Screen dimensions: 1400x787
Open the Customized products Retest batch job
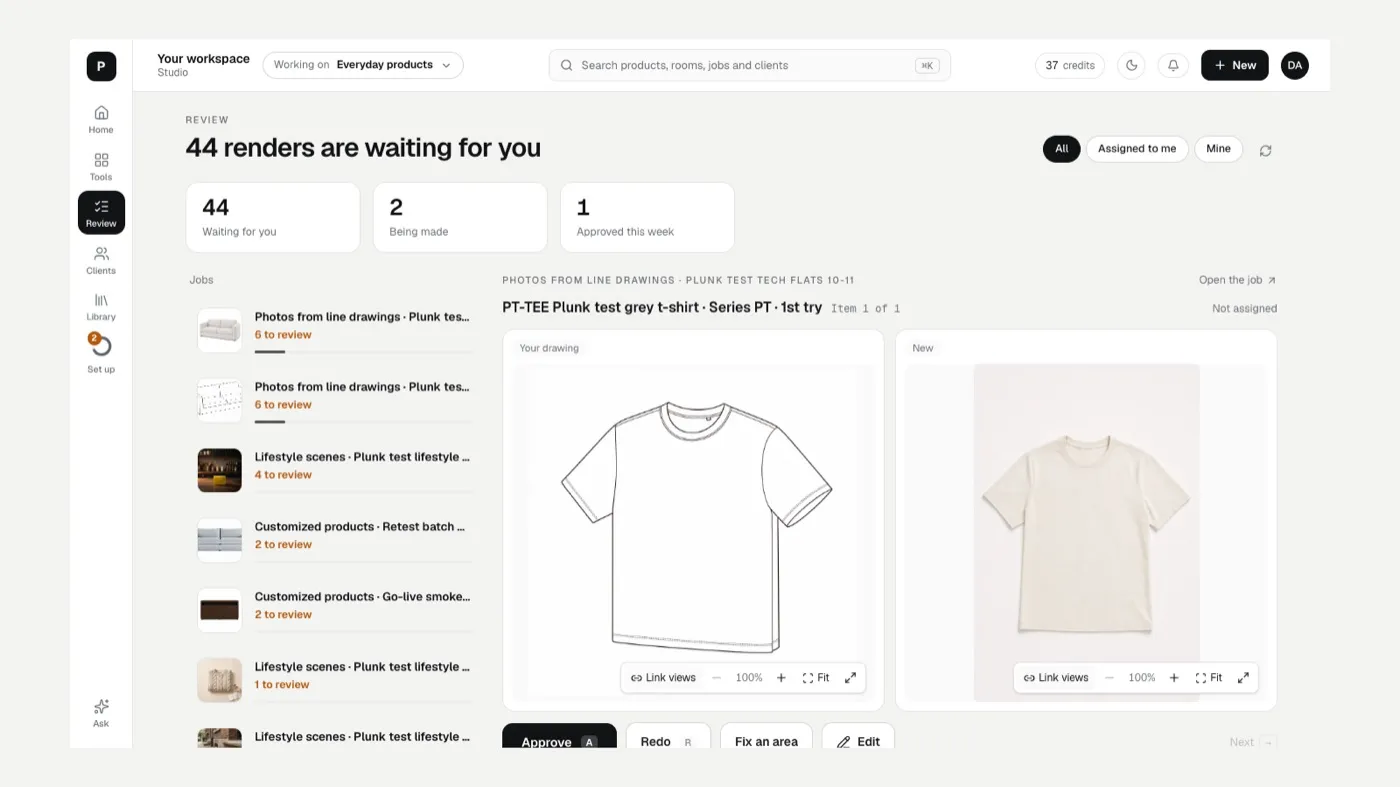332,540
